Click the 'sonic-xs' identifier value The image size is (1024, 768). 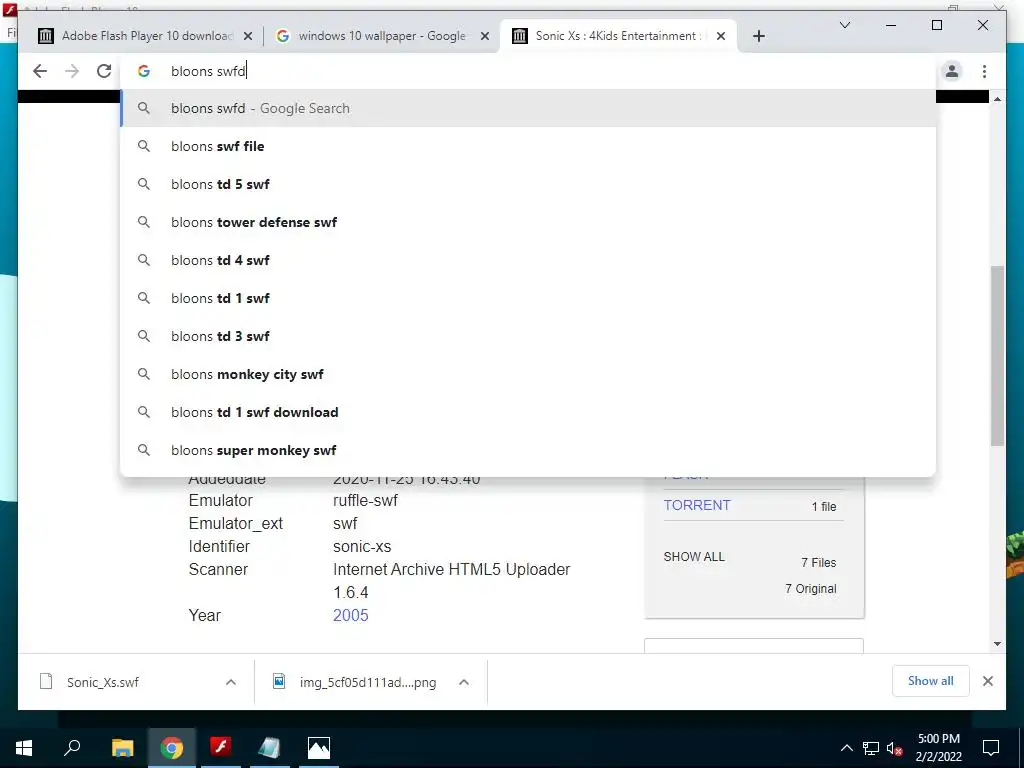tap(362, 547)
